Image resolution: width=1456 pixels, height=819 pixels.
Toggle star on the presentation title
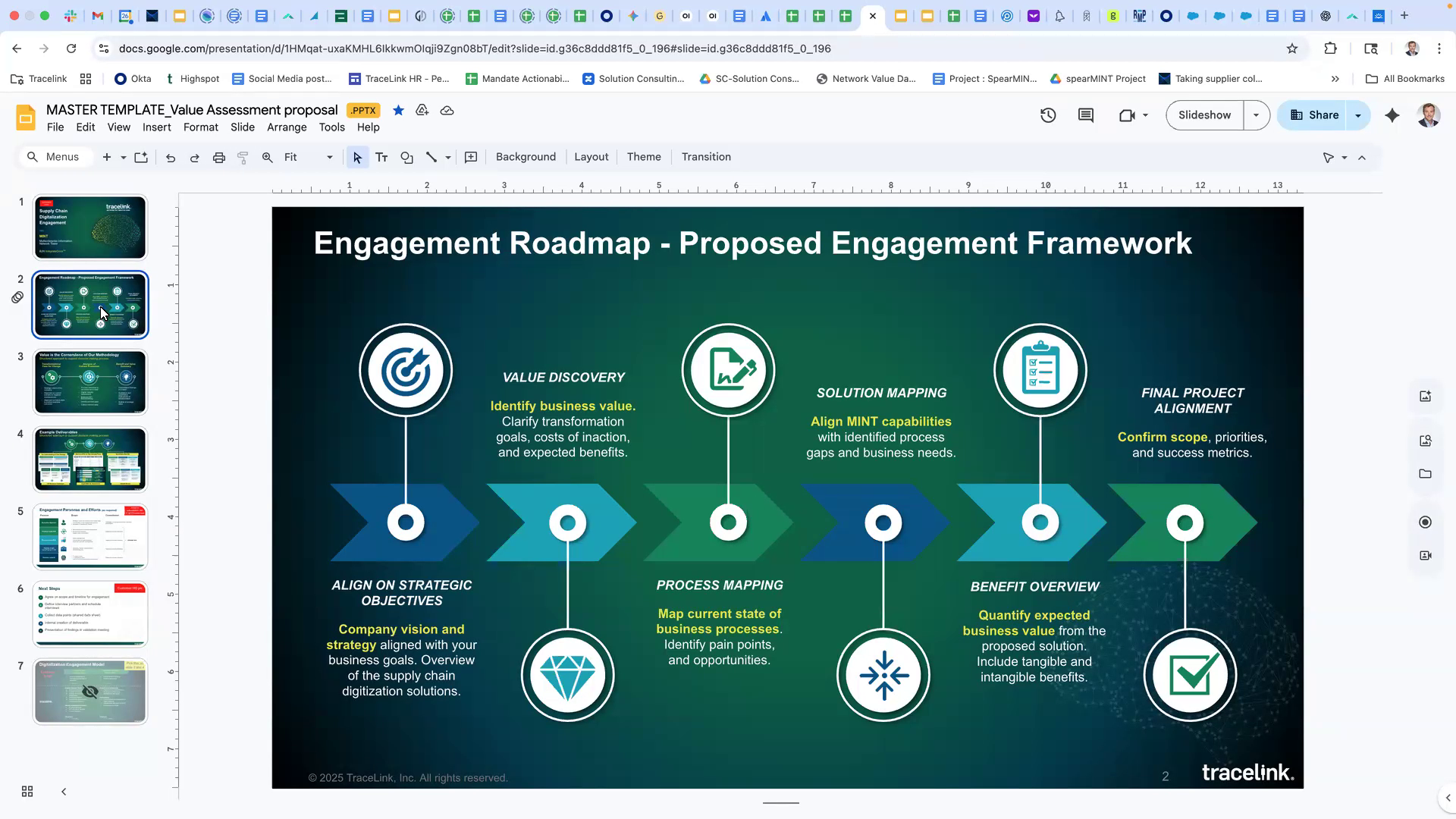tap(398, 111)
